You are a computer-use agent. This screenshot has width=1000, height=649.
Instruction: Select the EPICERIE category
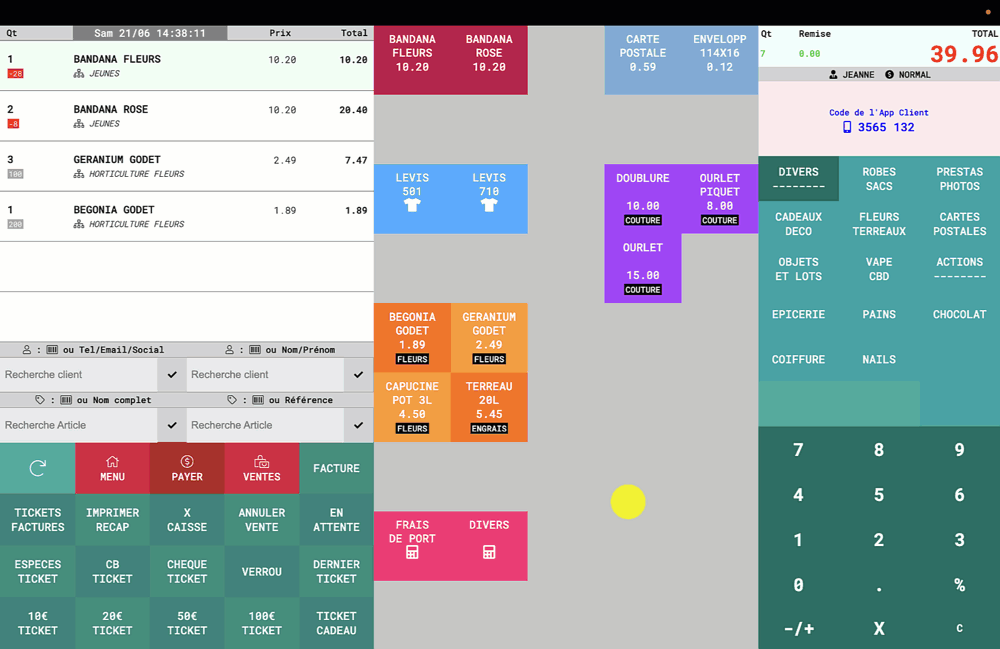[x=798, y=315]
